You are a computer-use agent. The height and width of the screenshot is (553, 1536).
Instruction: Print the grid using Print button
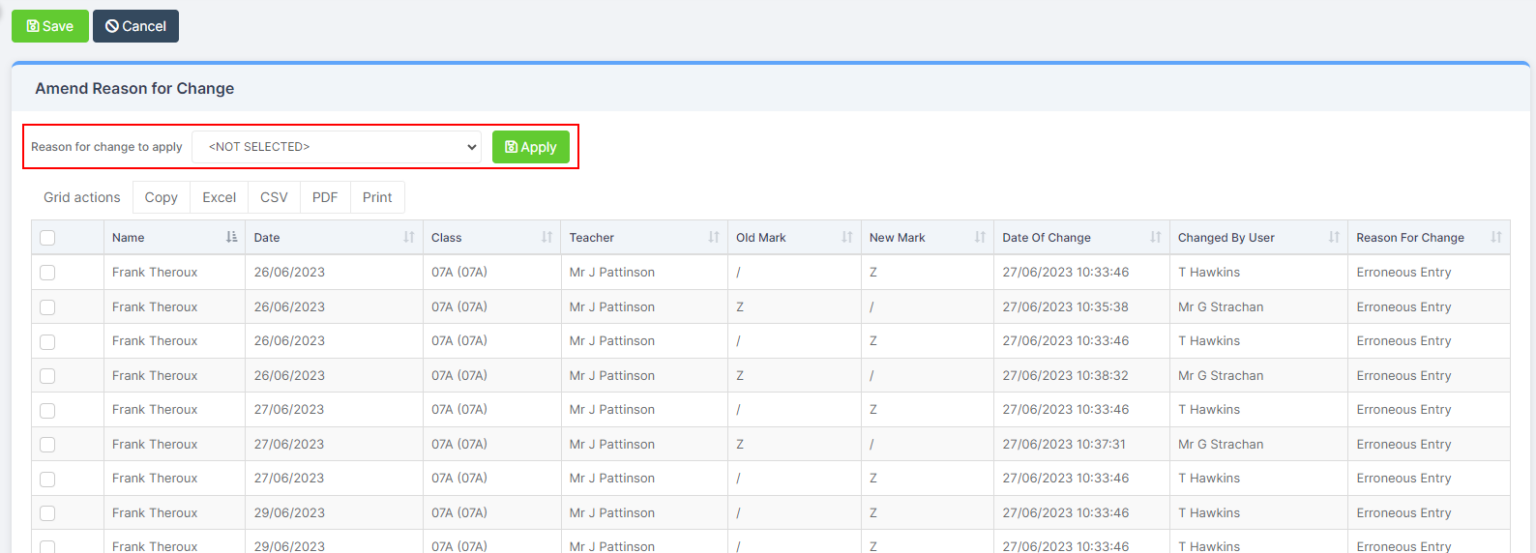point(377,197)
